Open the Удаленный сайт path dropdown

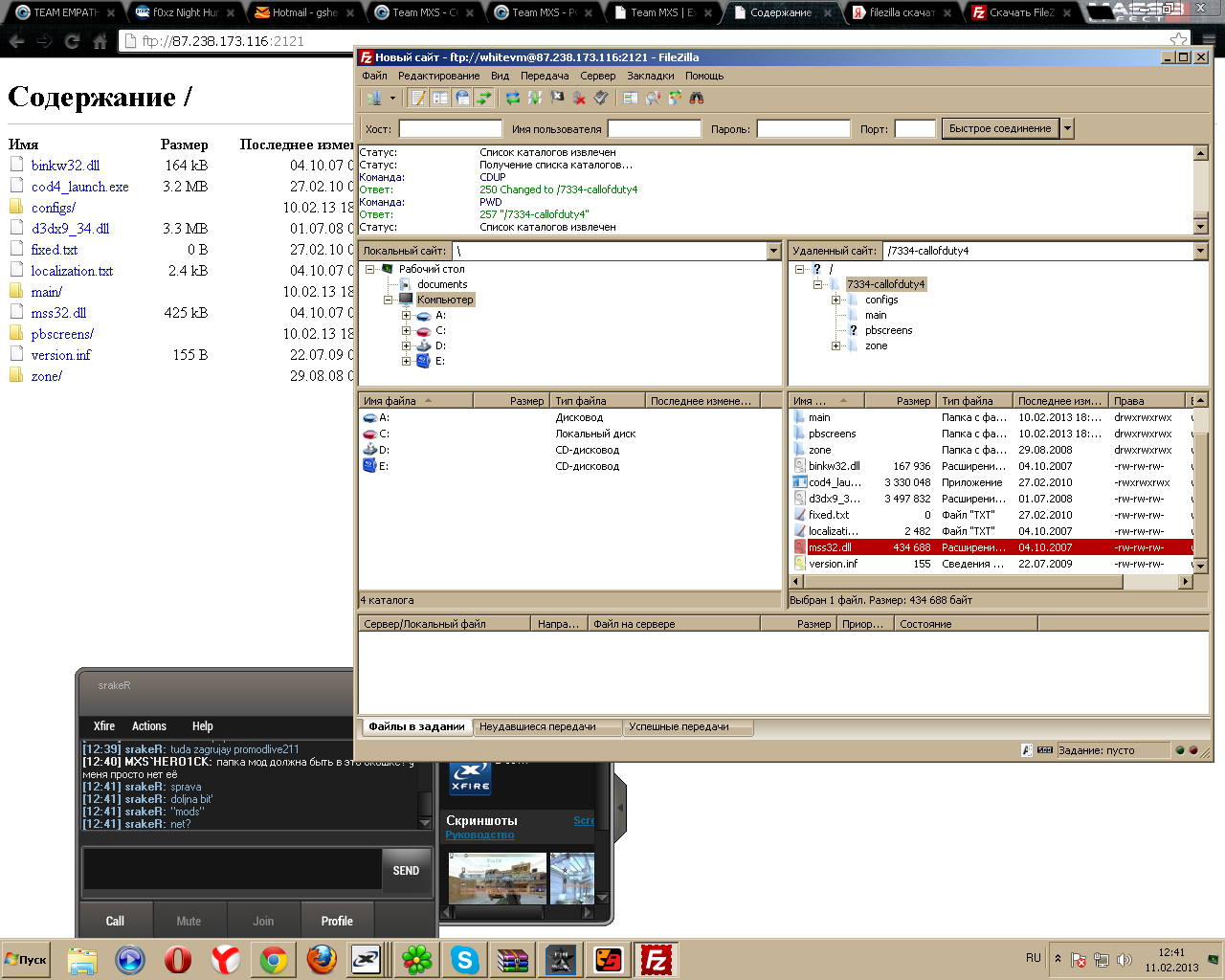[1200, 251]
